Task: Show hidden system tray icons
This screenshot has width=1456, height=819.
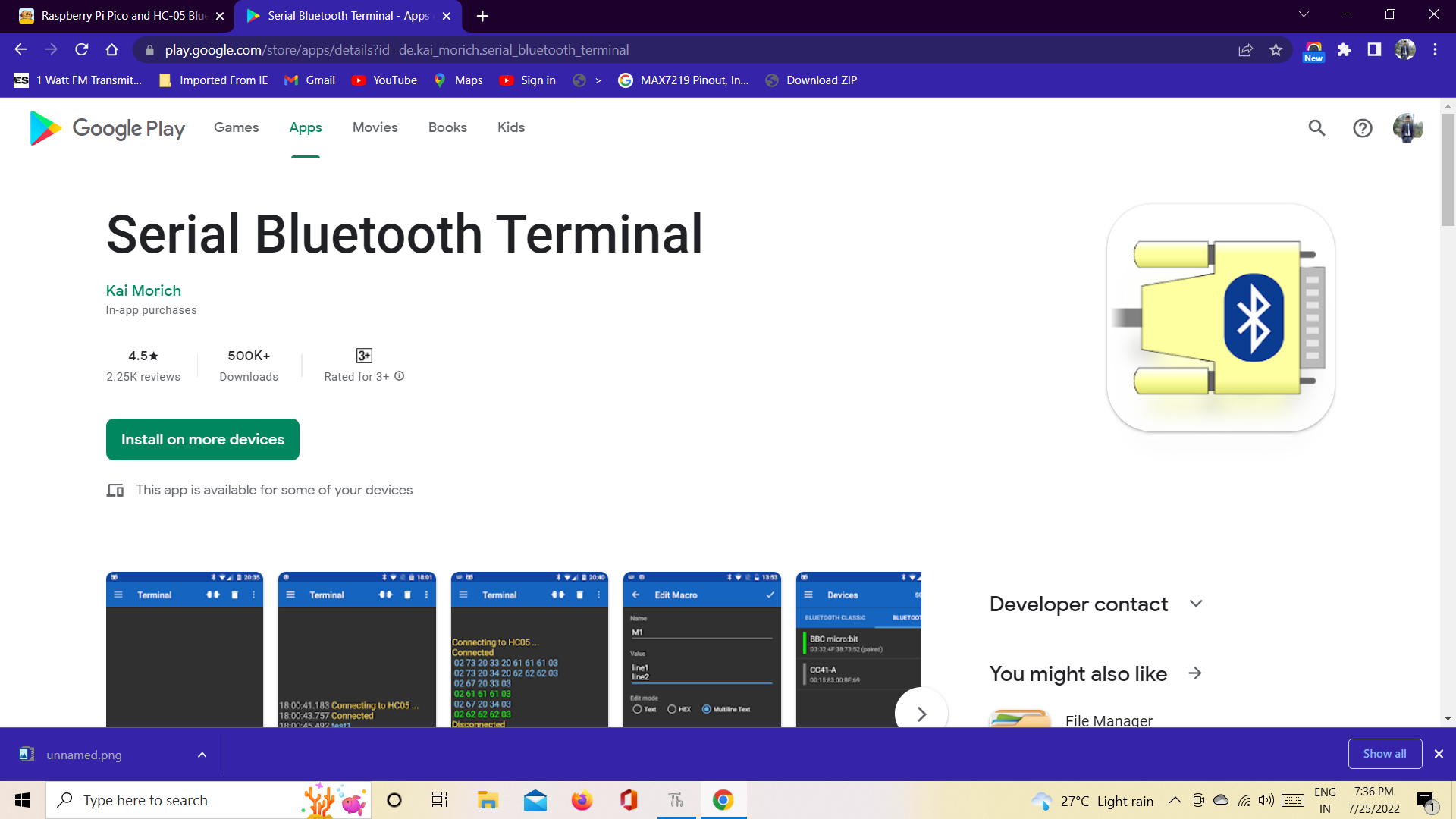Action: (x=1175, y=800)
